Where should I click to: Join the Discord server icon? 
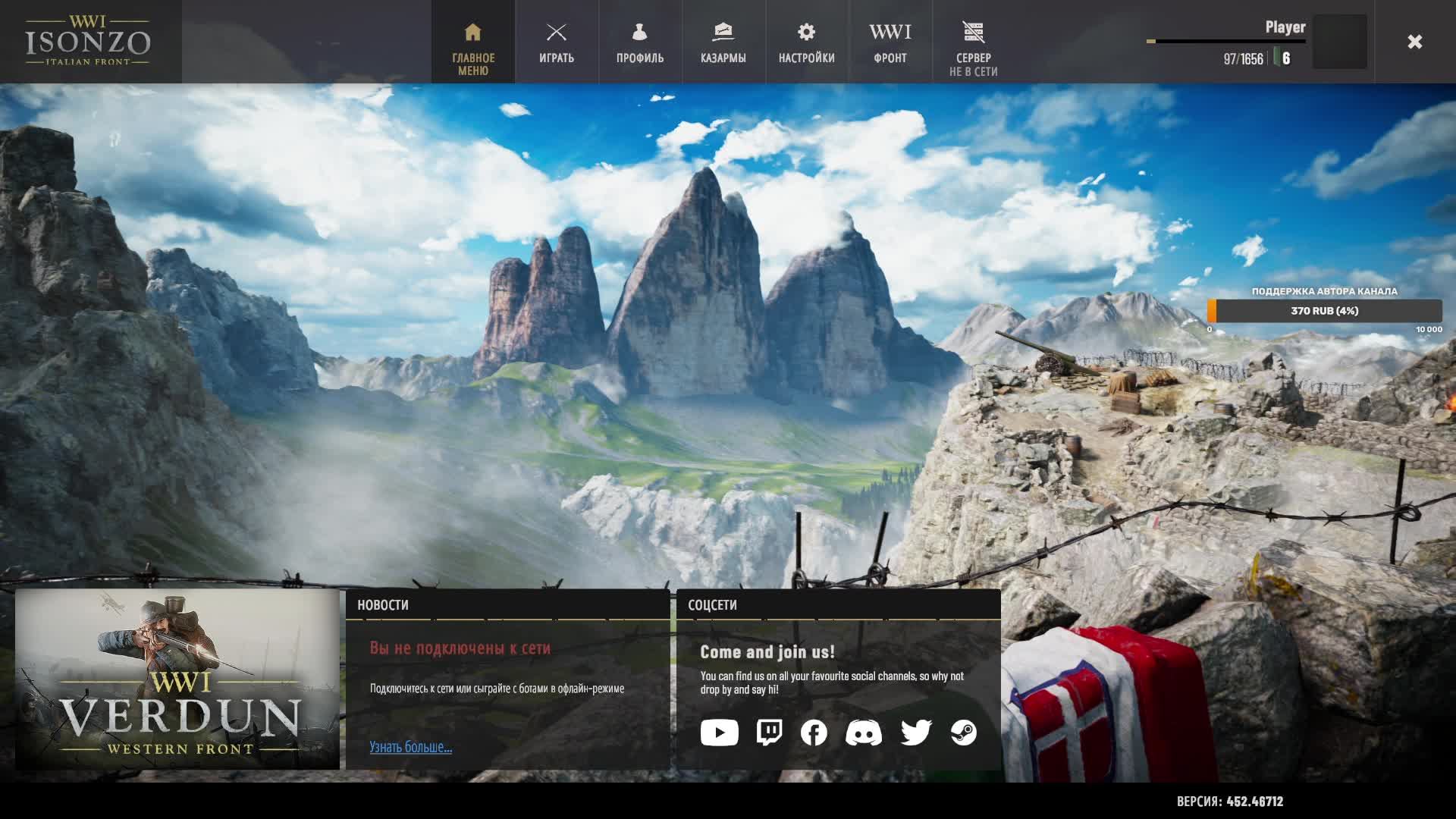[864, 733]
